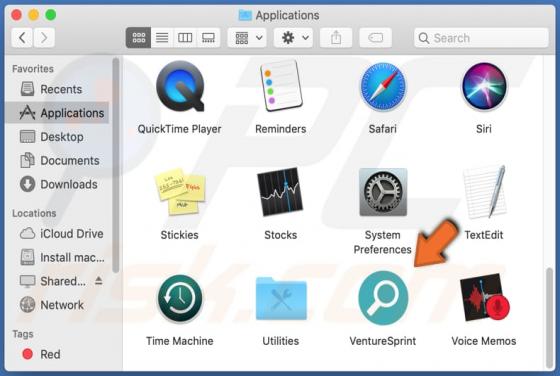560x376 pixels.
Task: Open Downloads from the sidebar
Action: tap(57, 184)
